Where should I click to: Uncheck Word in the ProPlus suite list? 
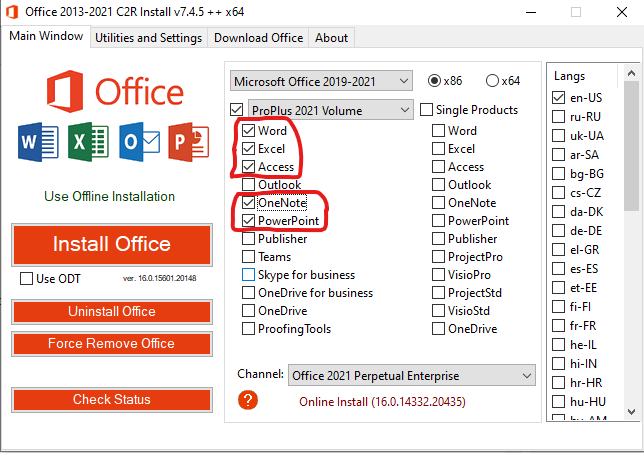pos(248,131)
